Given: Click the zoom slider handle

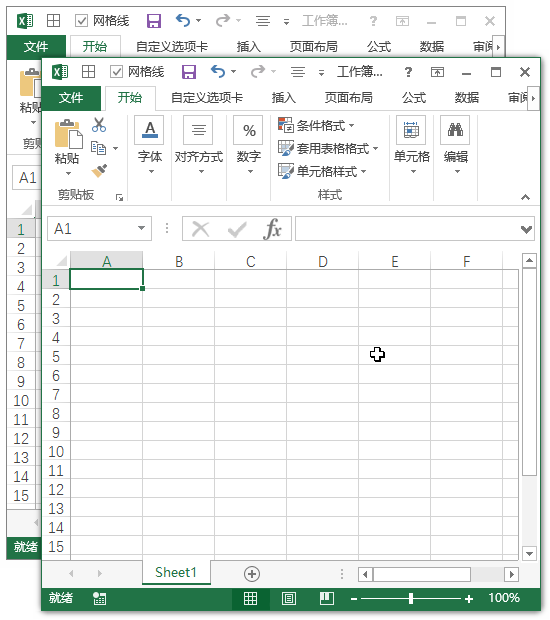Looking at the screenshot, I should [x=411, y=599].
